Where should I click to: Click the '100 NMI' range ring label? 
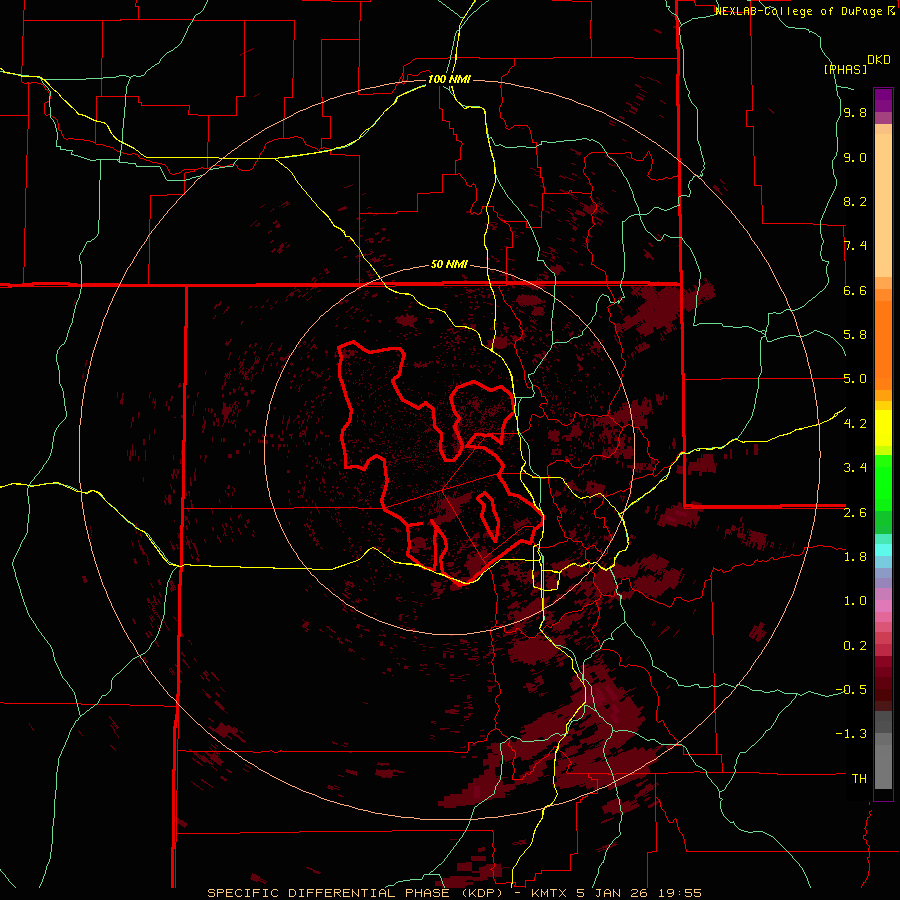click(x=449, y=79)
